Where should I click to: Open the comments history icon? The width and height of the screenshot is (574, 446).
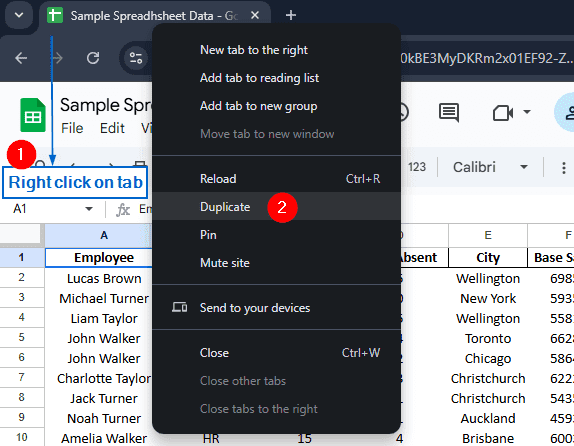coord(449,112)
